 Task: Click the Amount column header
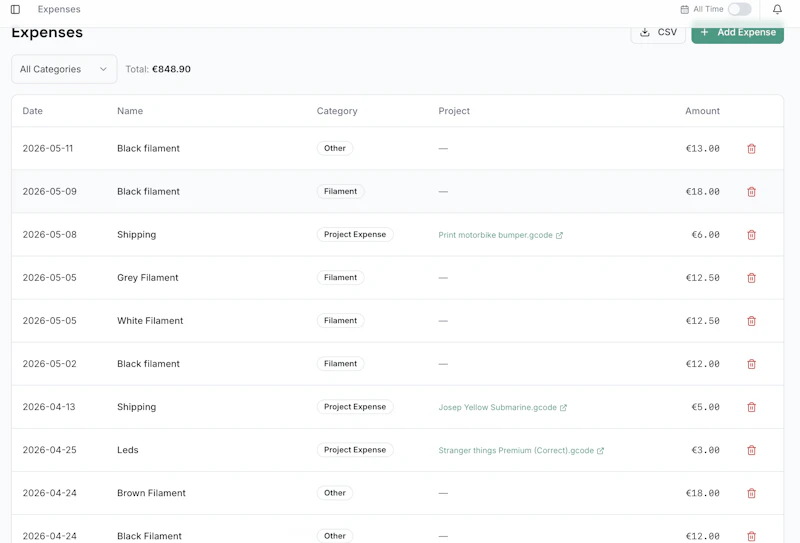[702, 111]
